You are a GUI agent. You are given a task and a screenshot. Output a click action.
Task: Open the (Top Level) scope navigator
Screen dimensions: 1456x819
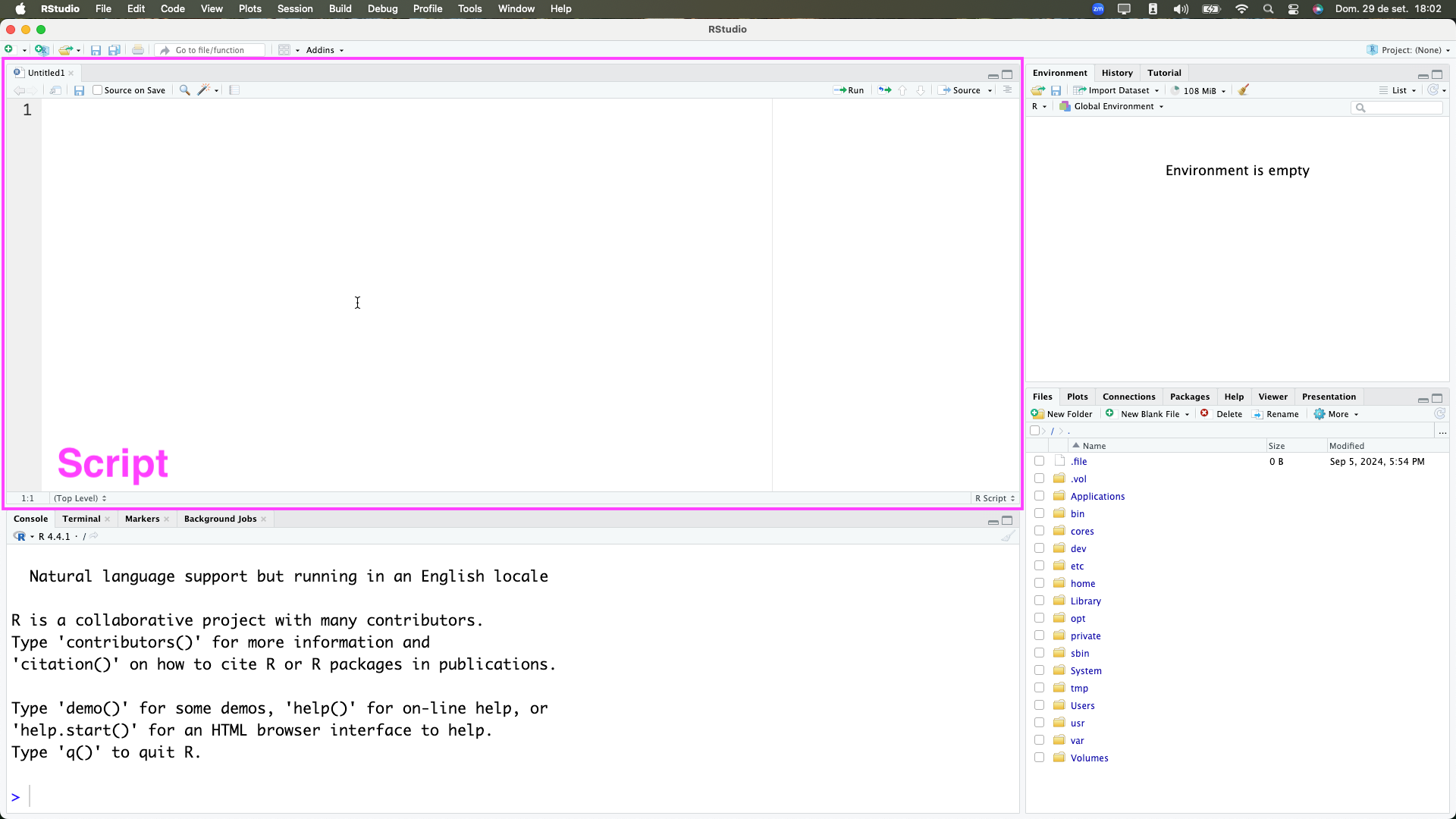tap(80, 498)
